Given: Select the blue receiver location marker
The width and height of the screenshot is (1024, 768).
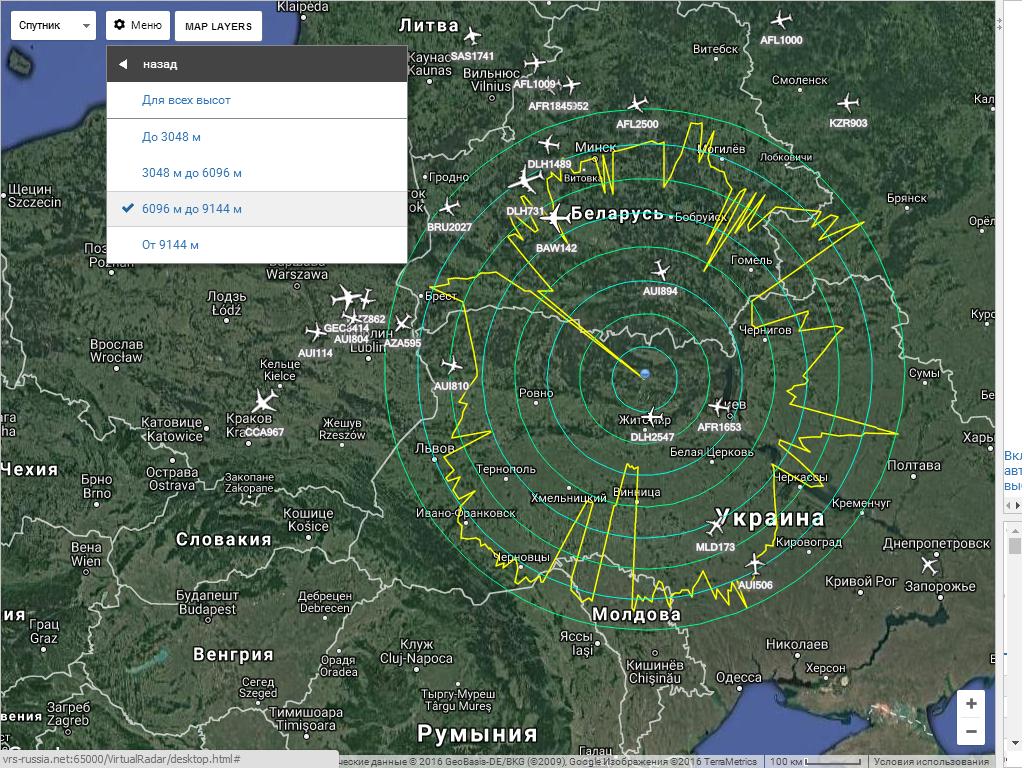Looking at the screenshot, I should tap(645, 374).
